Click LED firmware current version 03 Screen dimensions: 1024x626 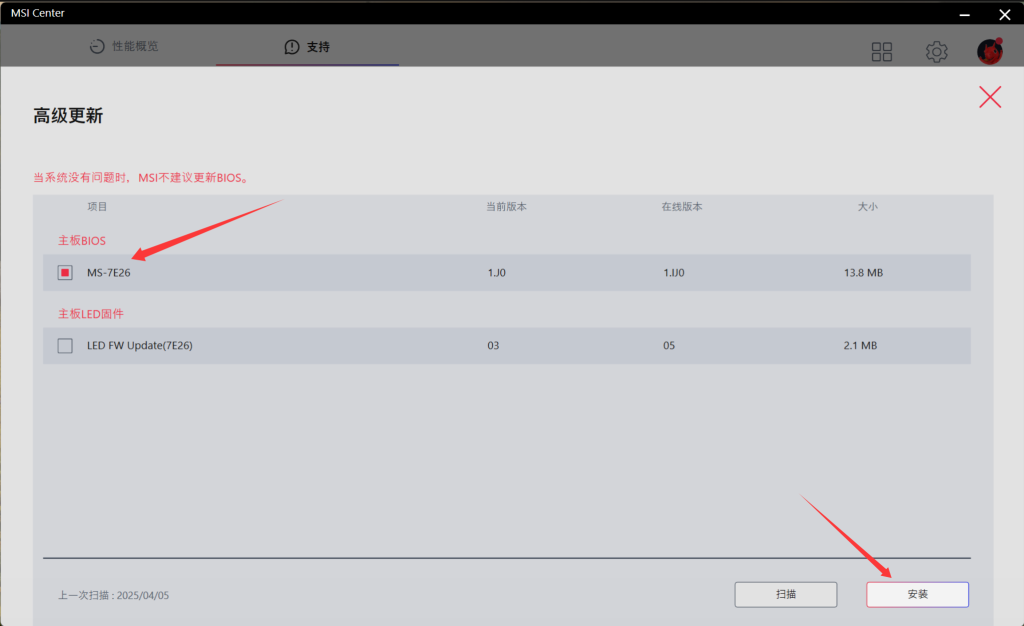pos(493,345)
